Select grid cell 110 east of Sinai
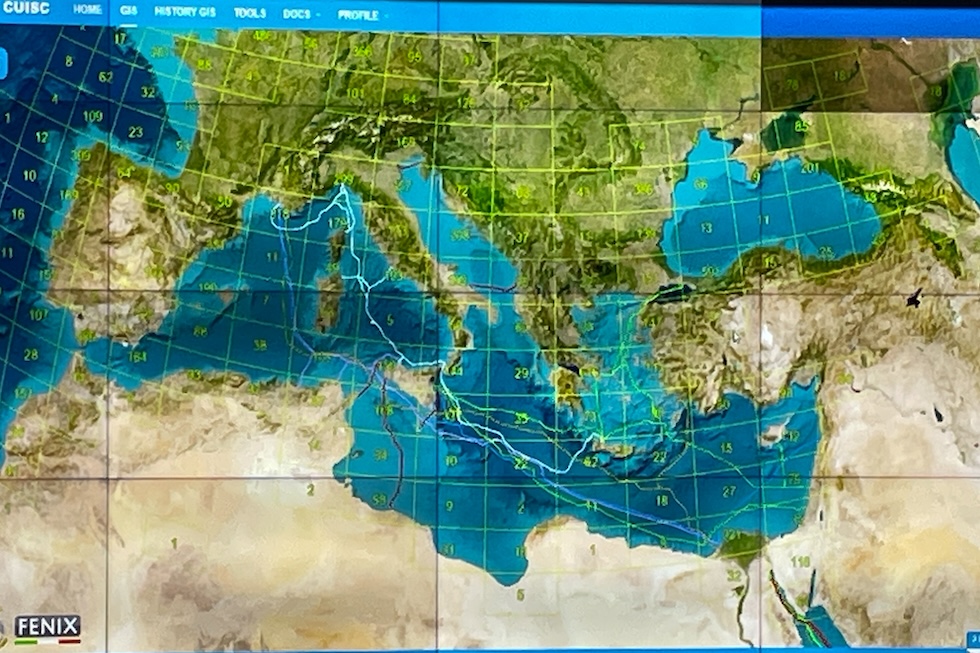The width and height of the screenshot is (980, 653). click(x=800, y=562)
